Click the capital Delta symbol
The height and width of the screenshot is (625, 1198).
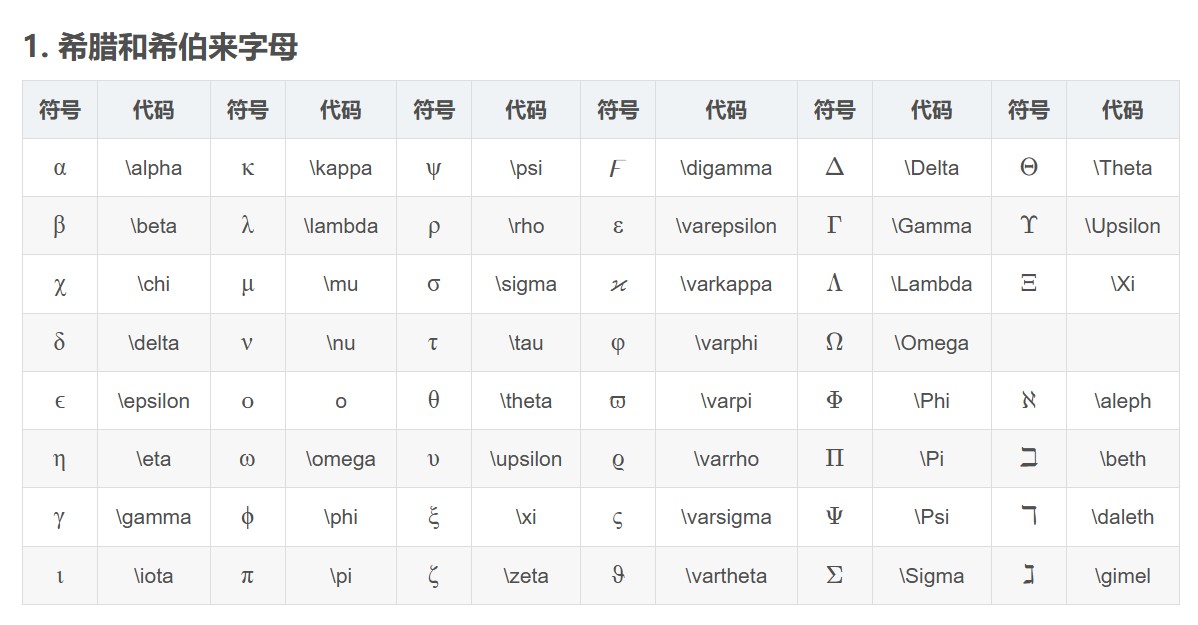[x=834, y=167]
